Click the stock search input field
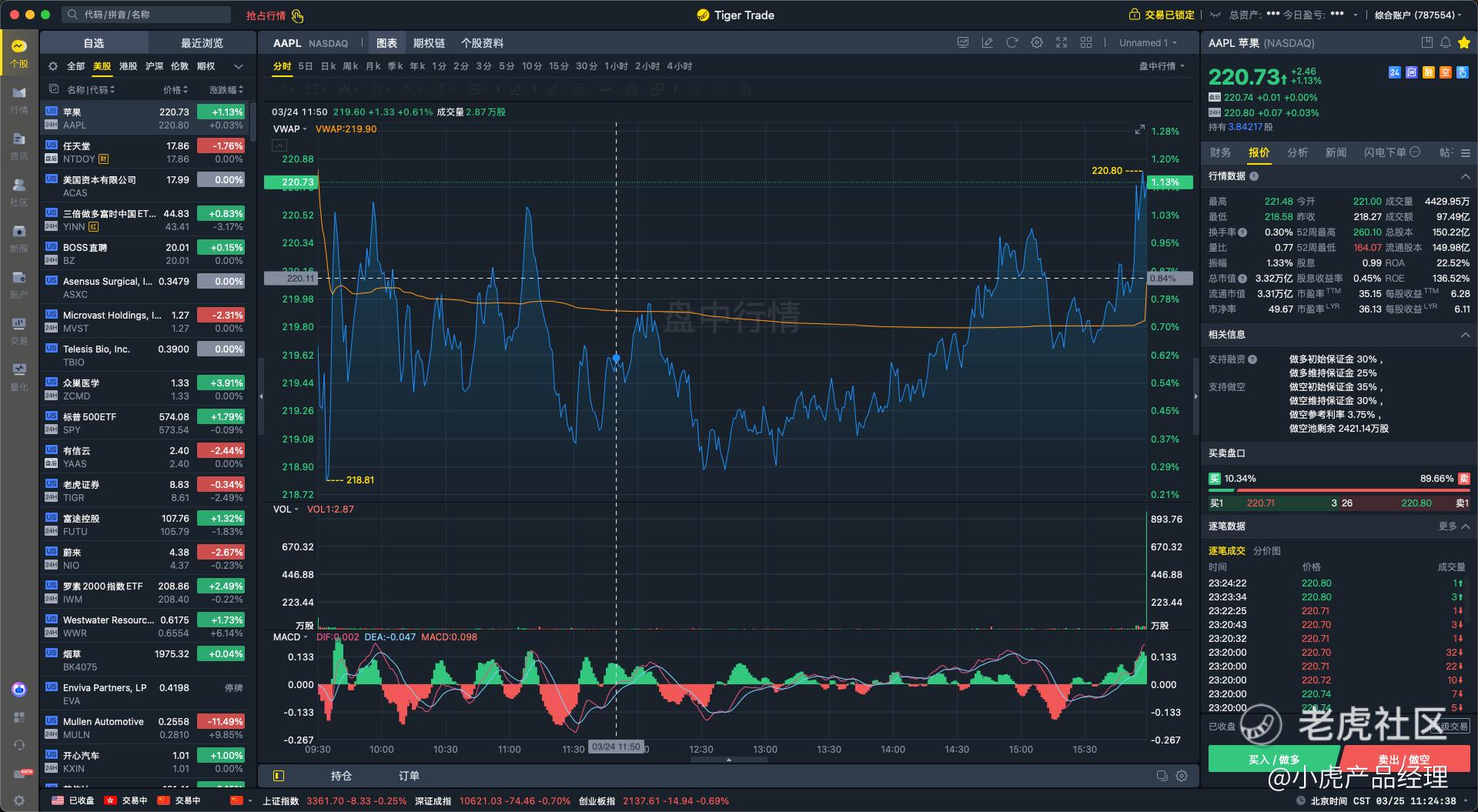This screenshot has height=812, width=1478. [146, 15]
